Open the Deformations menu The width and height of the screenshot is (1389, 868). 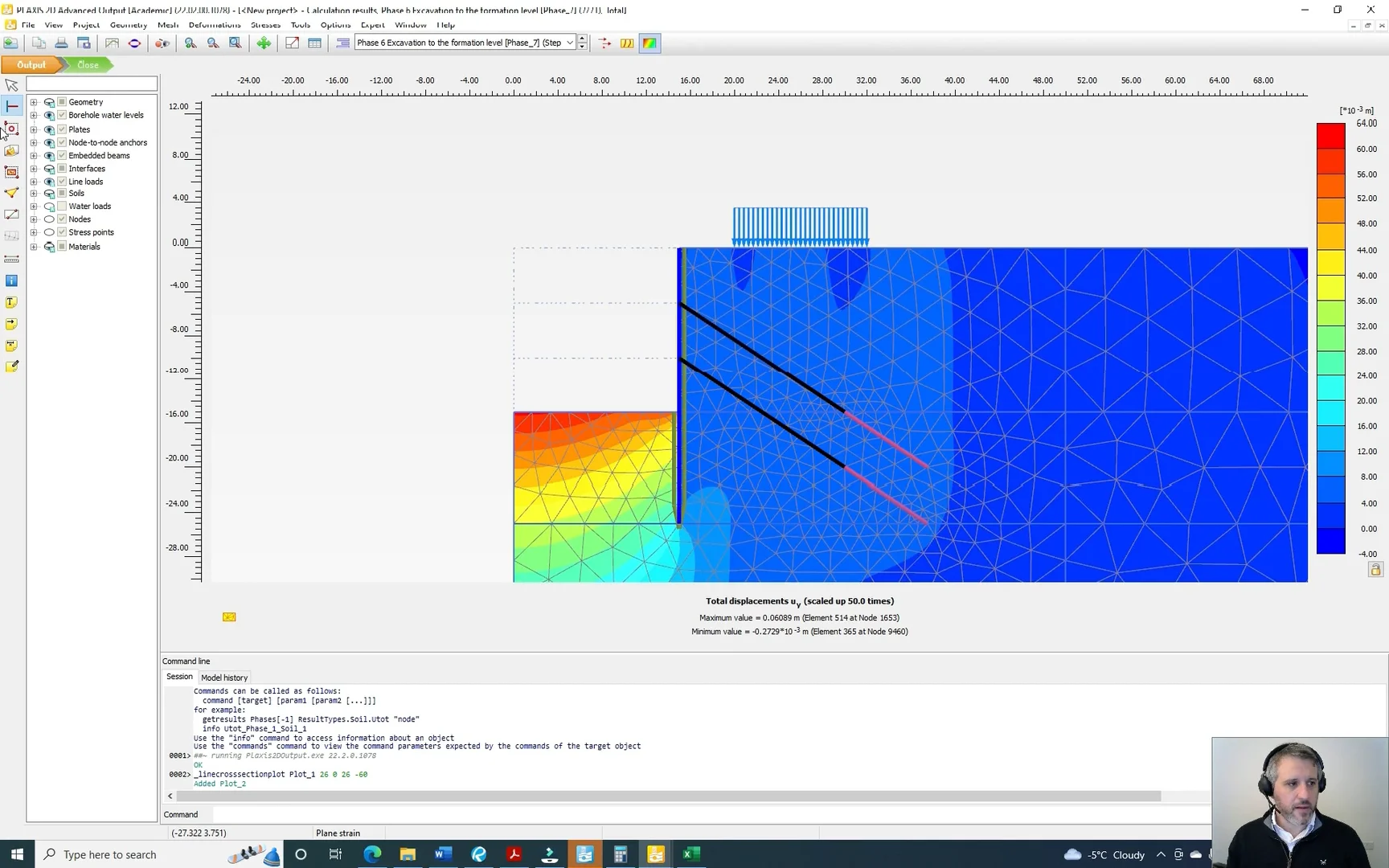[x=214, y=25]
